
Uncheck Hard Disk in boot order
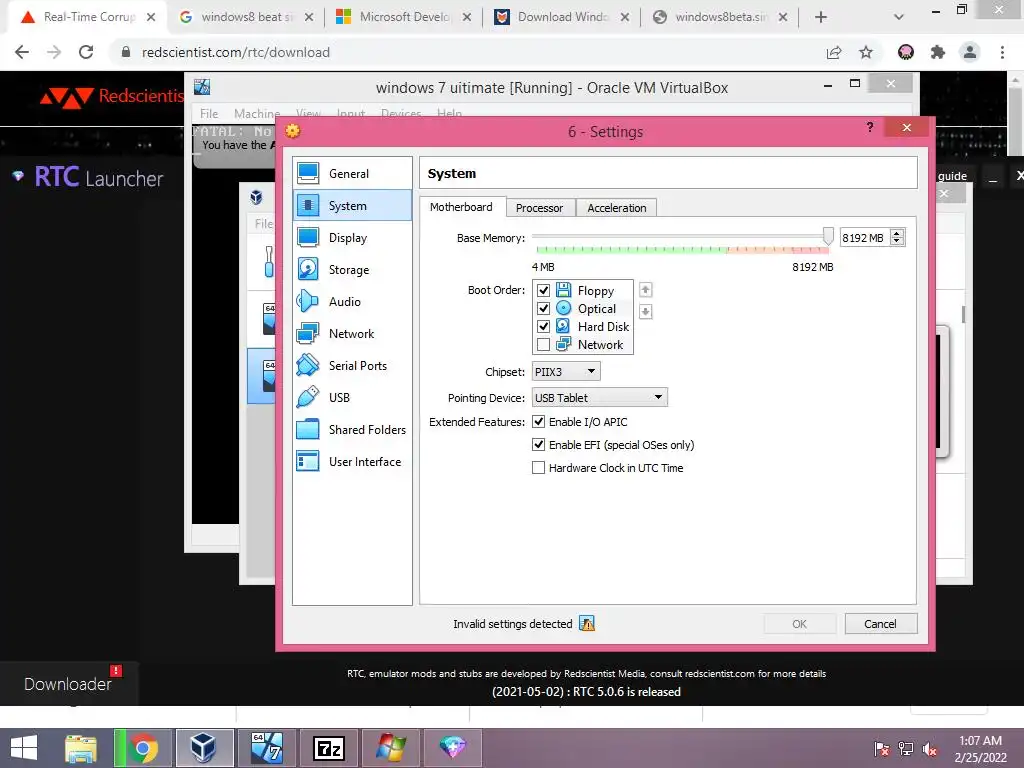(x=543, y=326)
